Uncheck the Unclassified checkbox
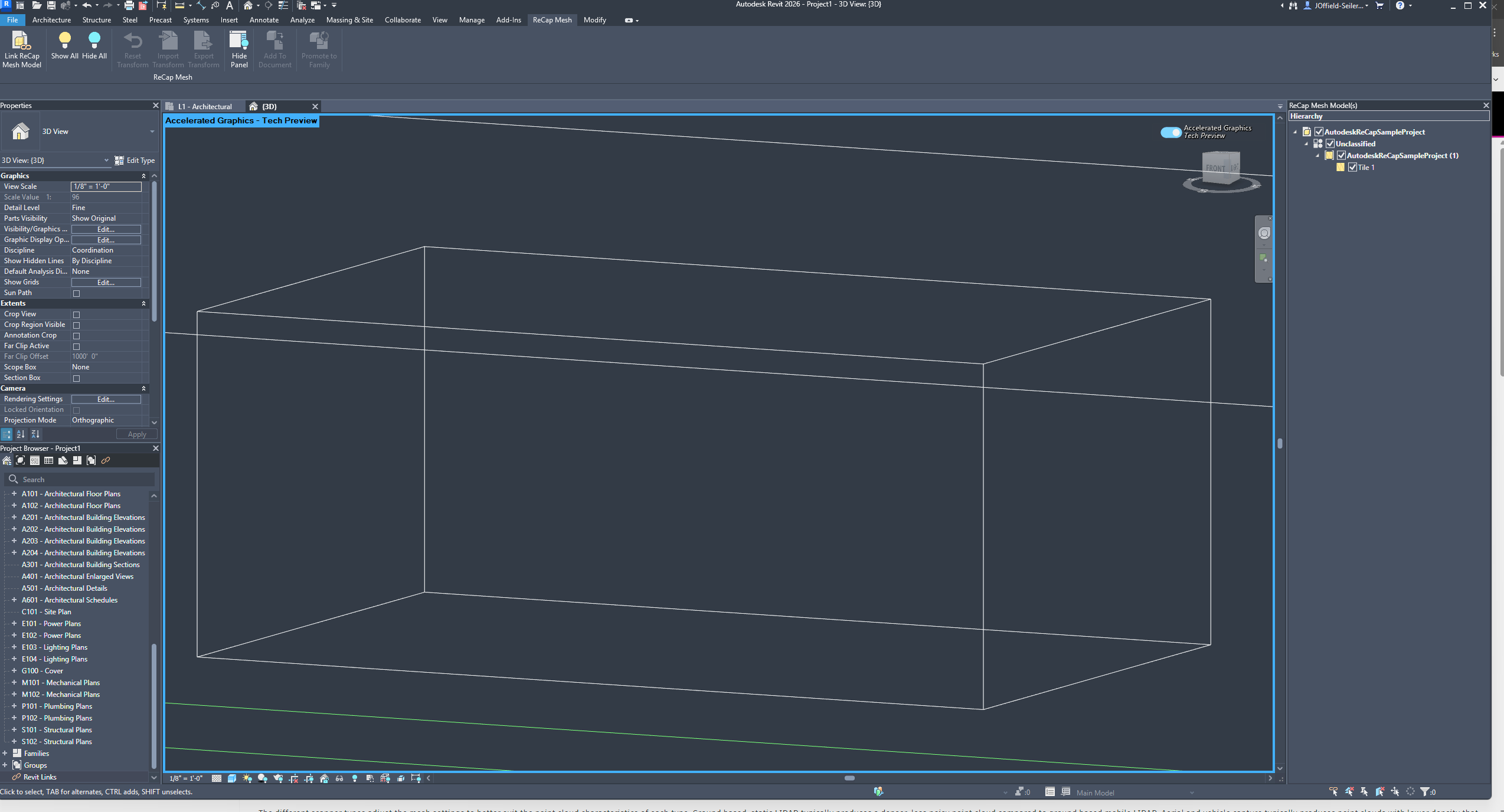Viewport: 1504px width, 812px height. click(x=1330, y=144)
